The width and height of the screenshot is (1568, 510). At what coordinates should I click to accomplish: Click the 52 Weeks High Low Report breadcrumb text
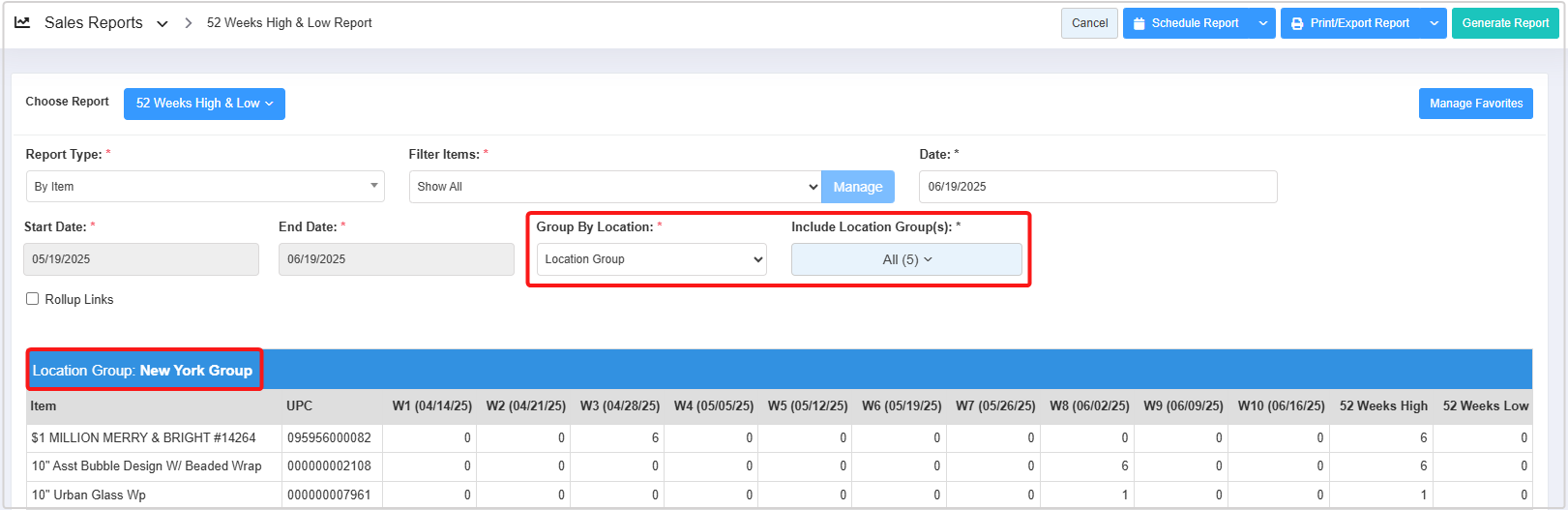[x=289, y=23]
